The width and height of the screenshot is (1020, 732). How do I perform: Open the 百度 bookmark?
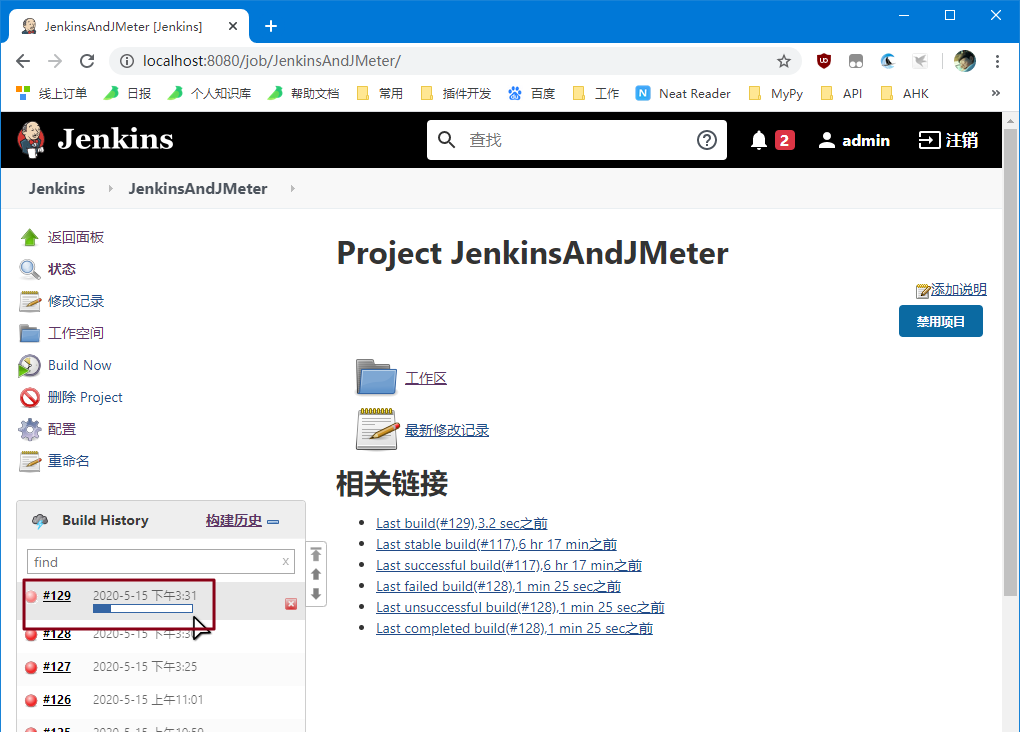[531, 94]
